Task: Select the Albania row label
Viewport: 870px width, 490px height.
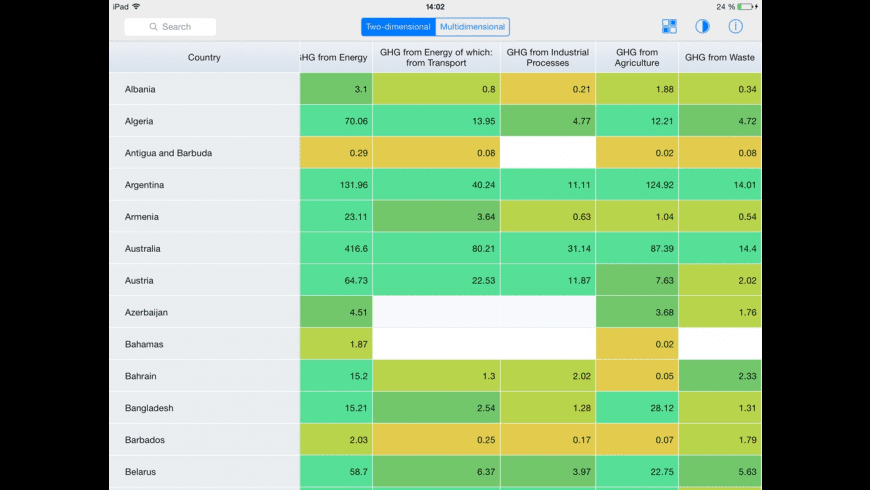Action: 140,89
